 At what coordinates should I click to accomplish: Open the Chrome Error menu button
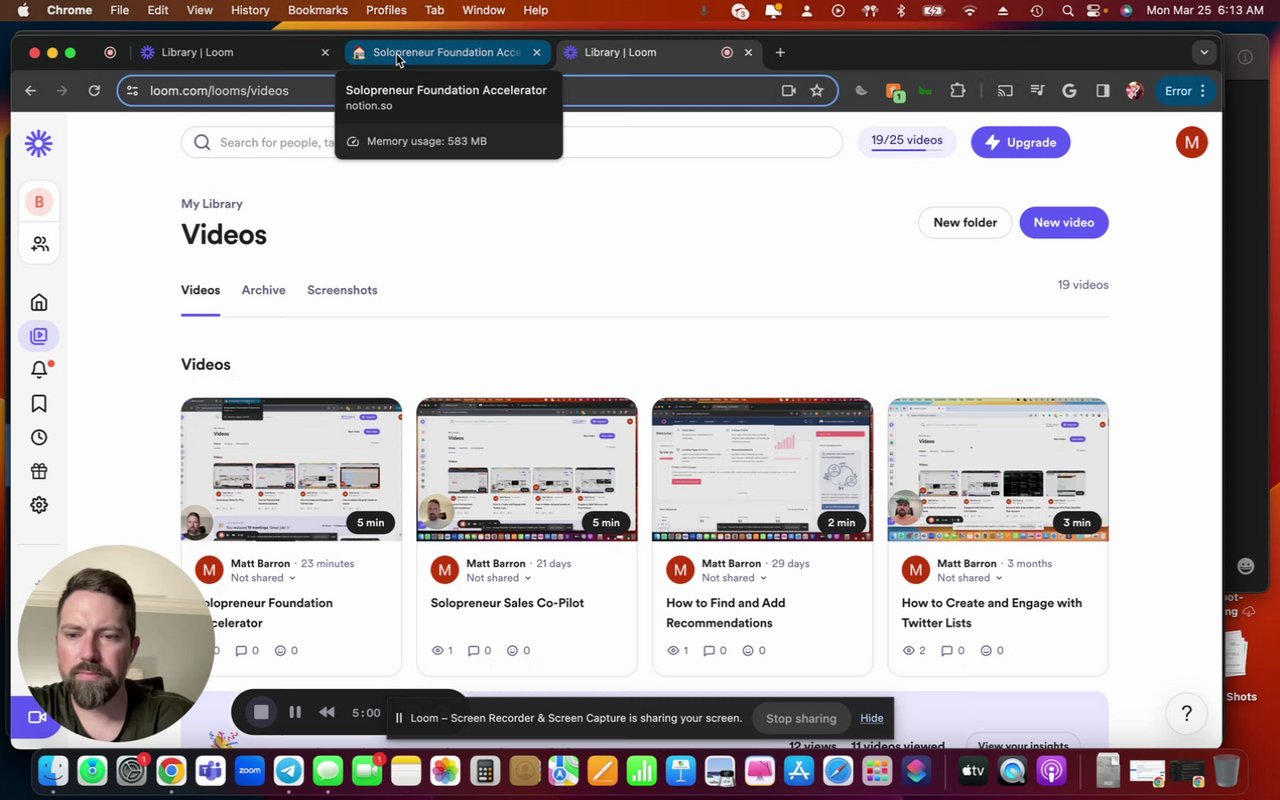coord(1185,90)
